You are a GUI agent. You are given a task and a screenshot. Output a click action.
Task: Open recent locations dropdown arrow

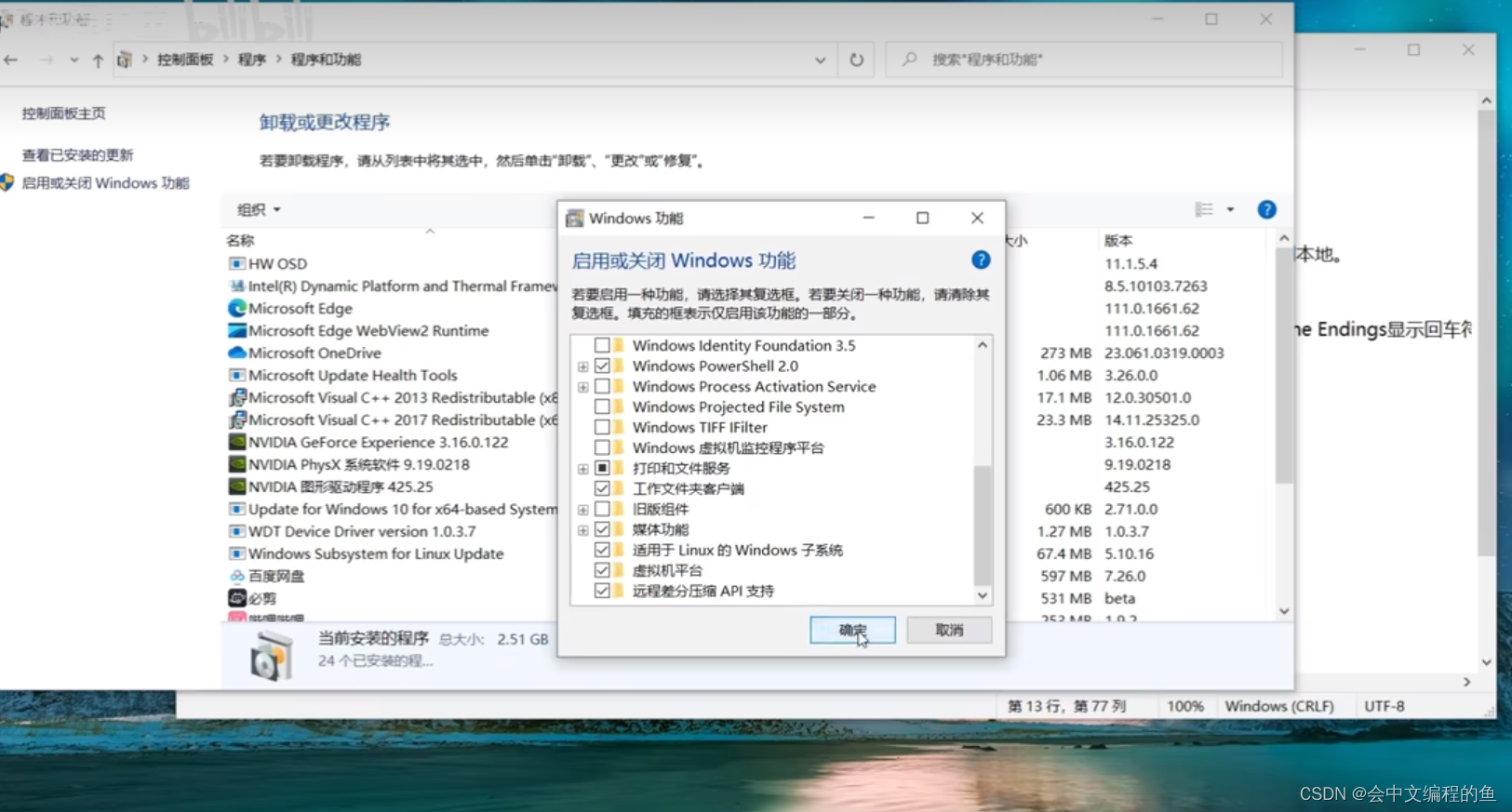[74, 60]
